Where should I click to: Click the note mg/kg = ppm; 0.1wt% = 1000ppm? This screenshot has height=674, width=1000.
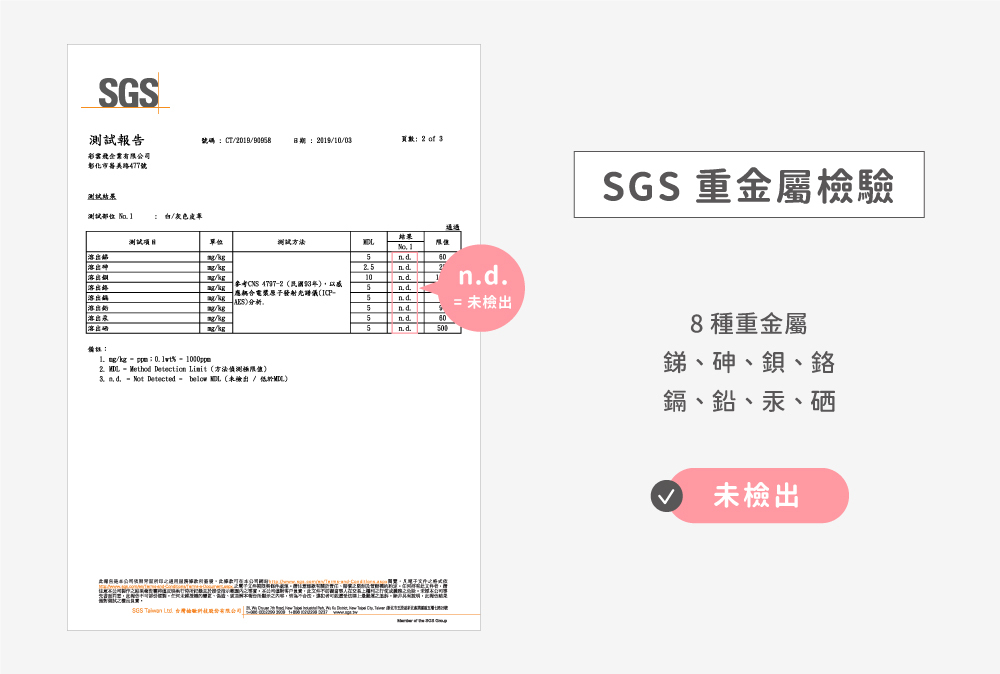(x=155, y=360)
